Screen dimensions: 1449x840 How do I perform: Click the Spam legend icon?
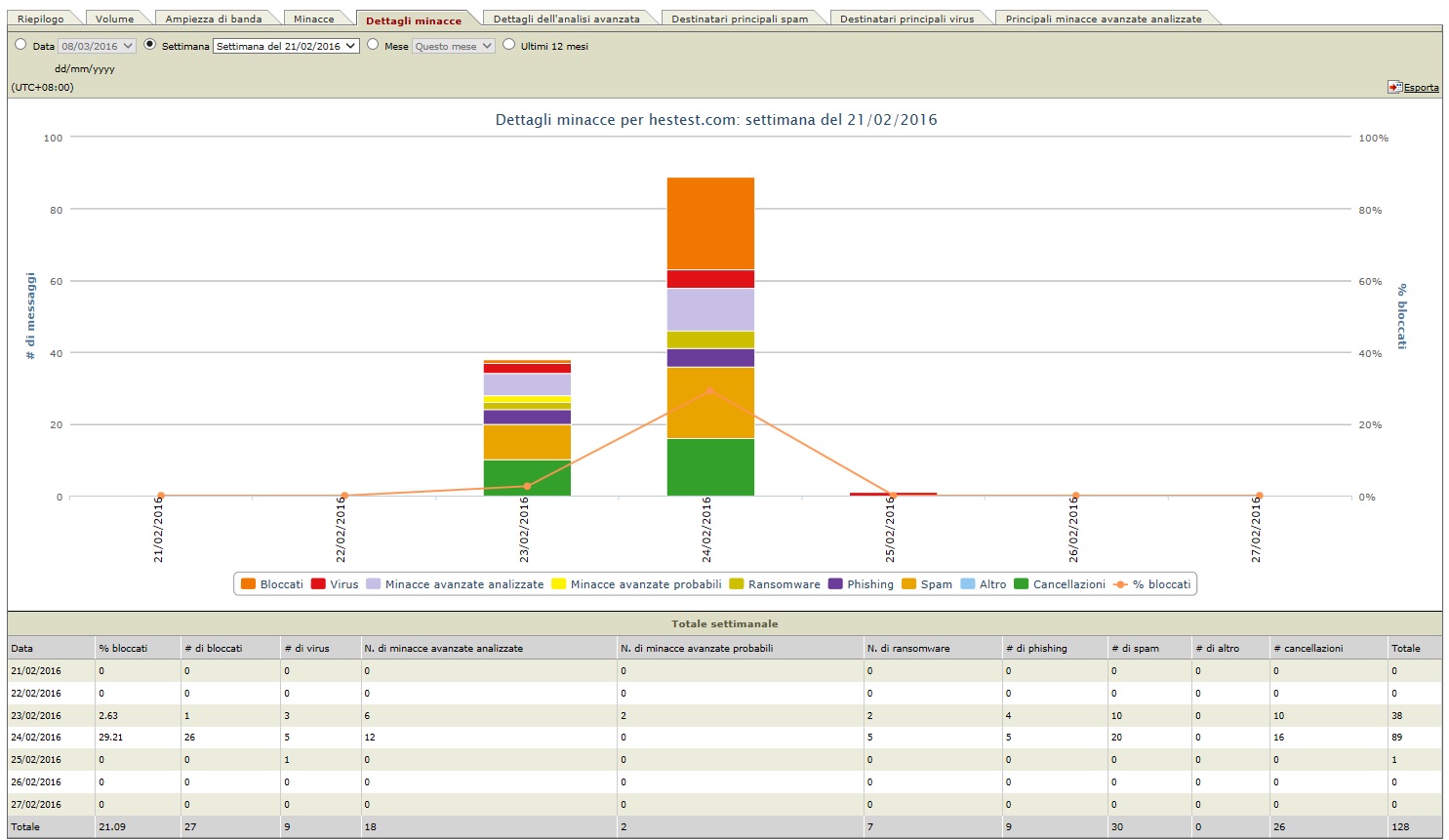(x=908, y=584)
